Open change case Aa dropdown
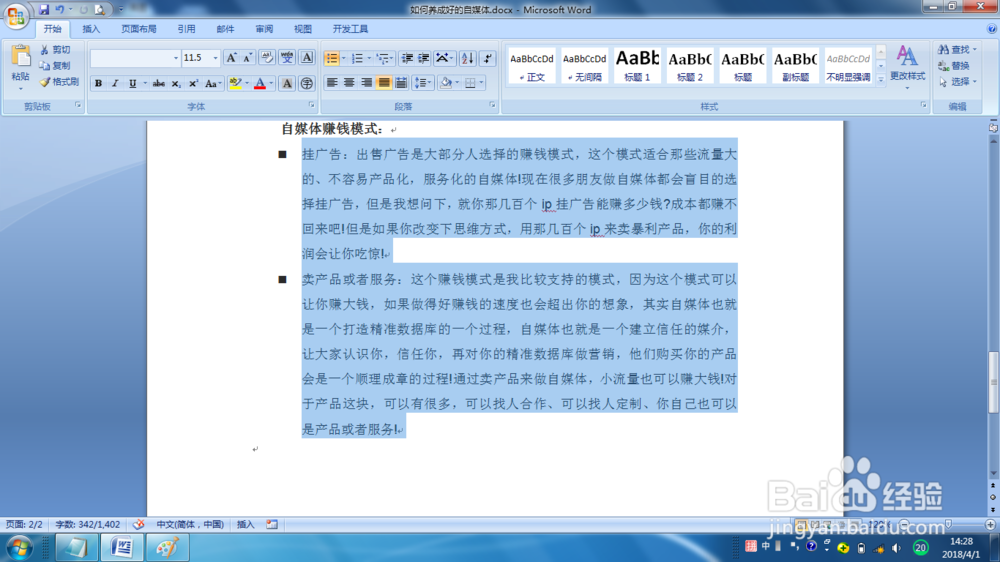Viewport: 1000px width, 562px height. point(212,84)
